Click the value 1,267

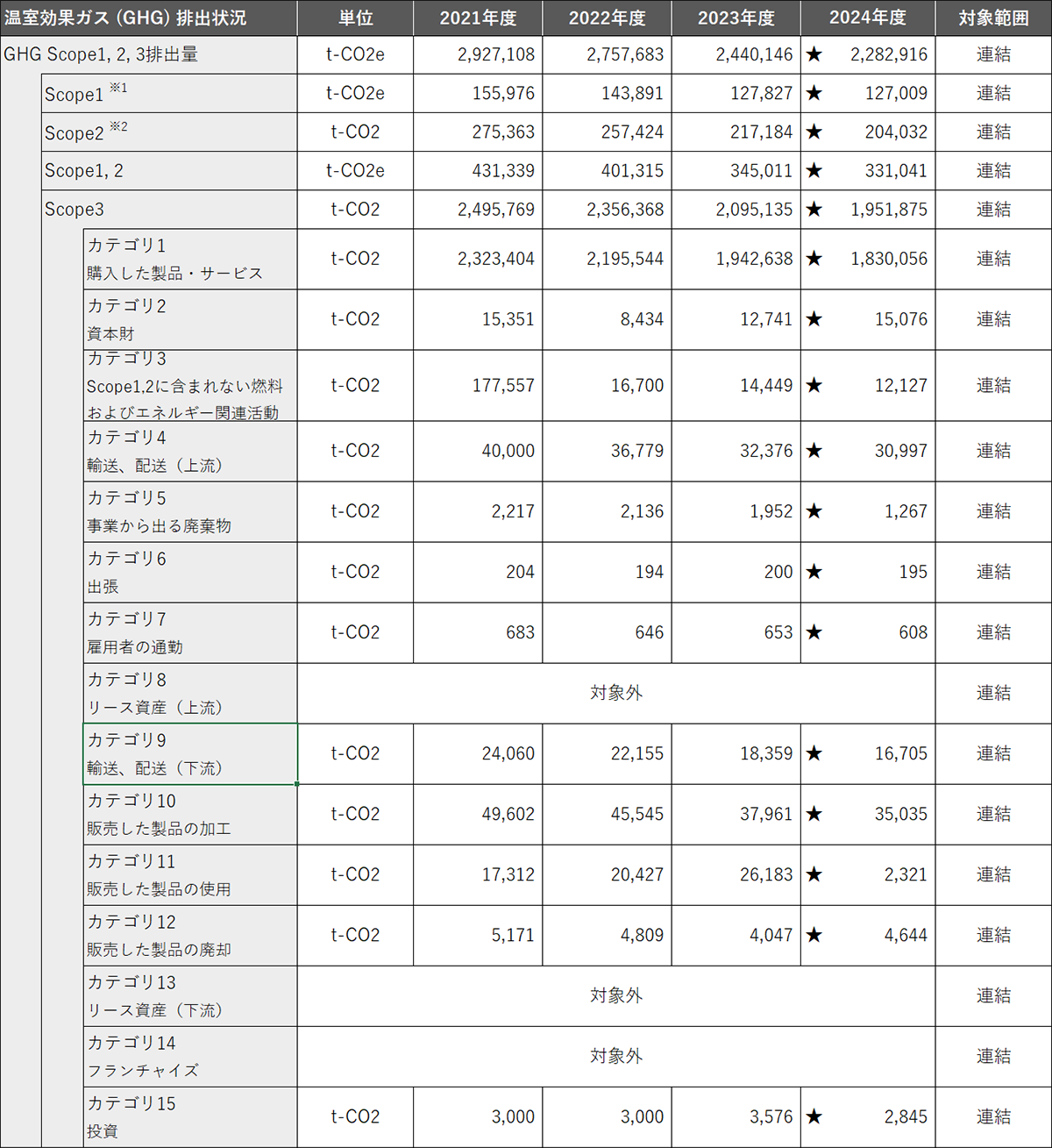(x=906, y=511)
